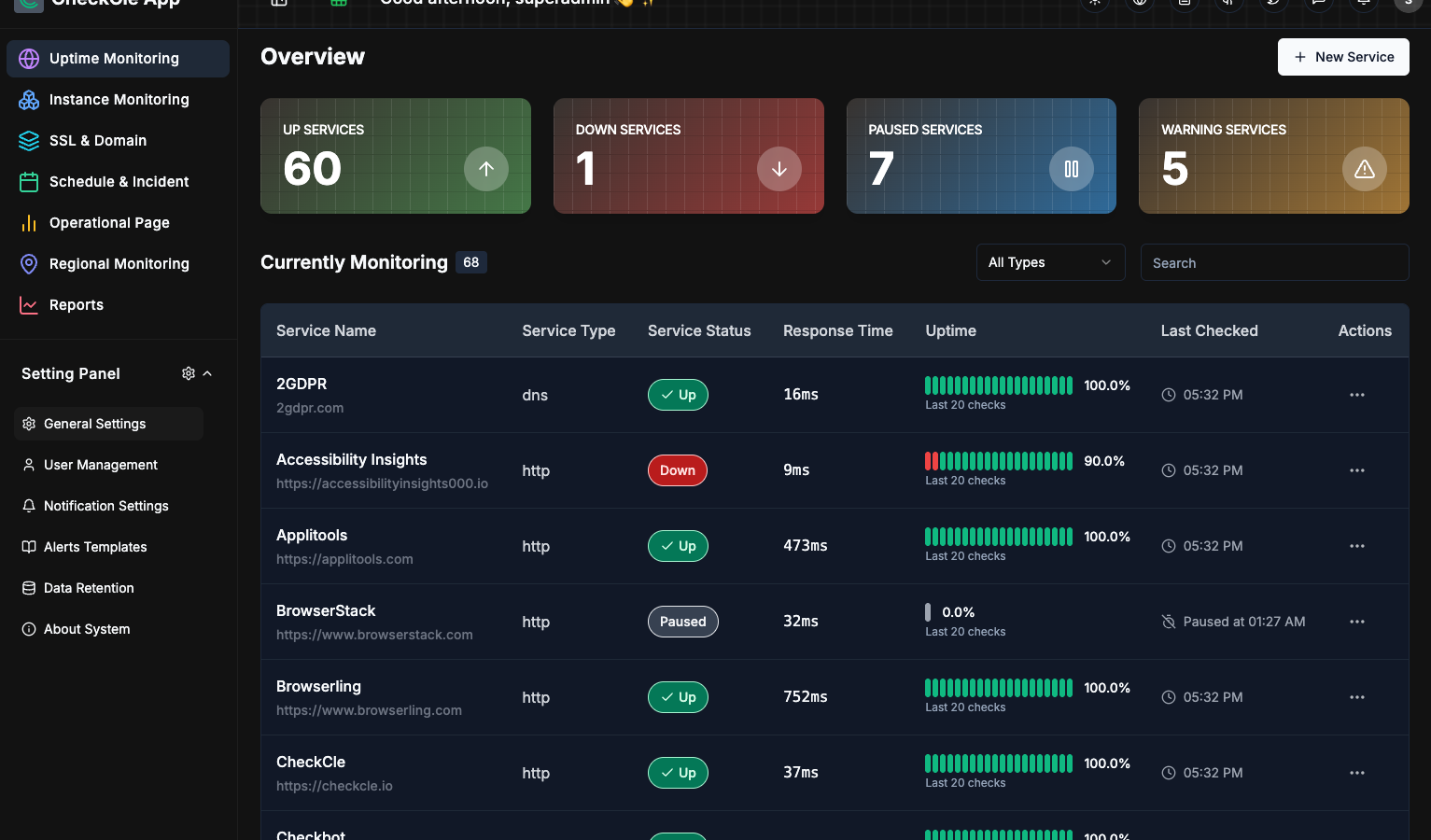
Task: Click the Regional Monitoring map pin icon
Action: (x=29, y=264)
